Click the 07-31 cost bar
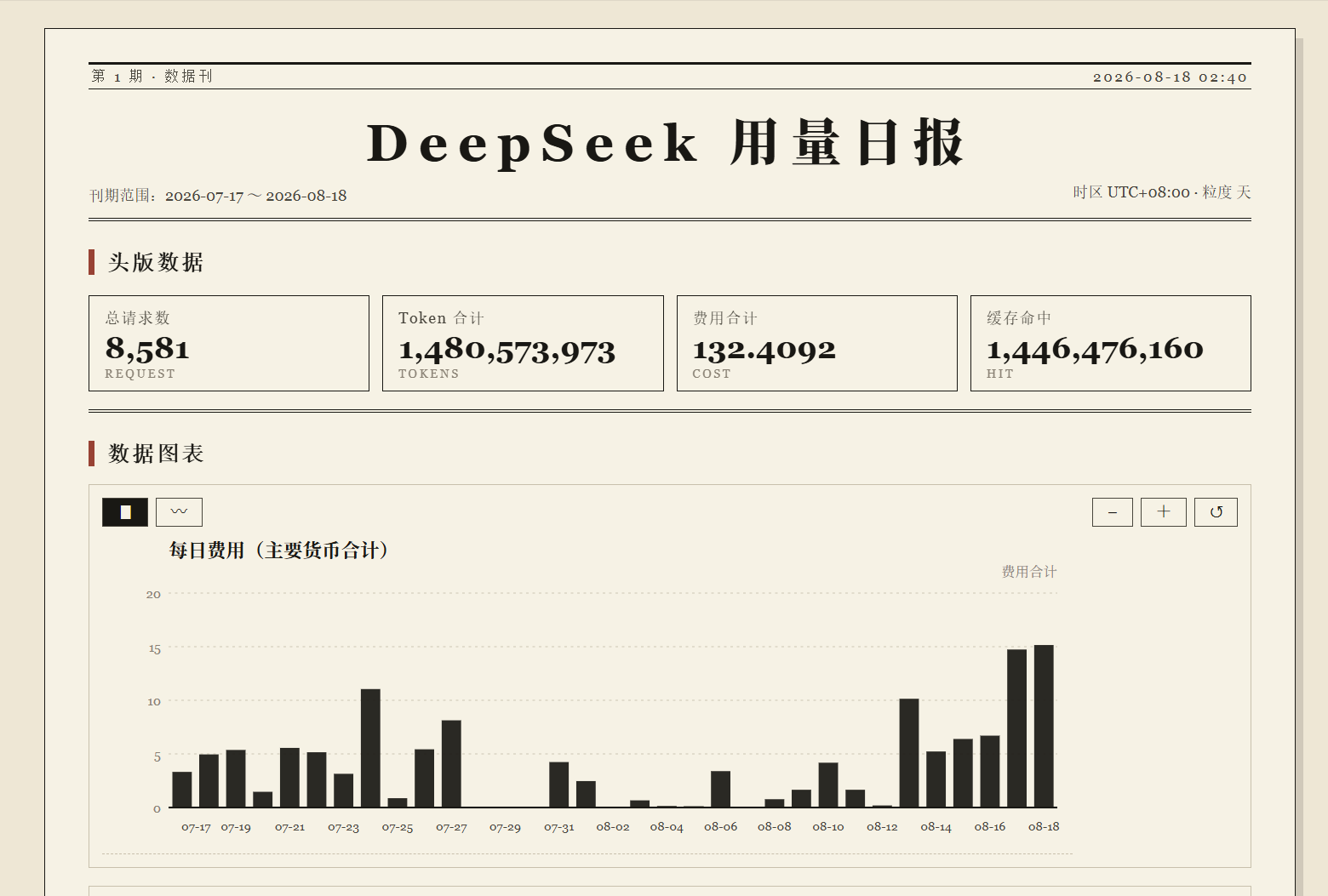The height and width of the screenshot is (896, 1328). (x=558, y=785)
